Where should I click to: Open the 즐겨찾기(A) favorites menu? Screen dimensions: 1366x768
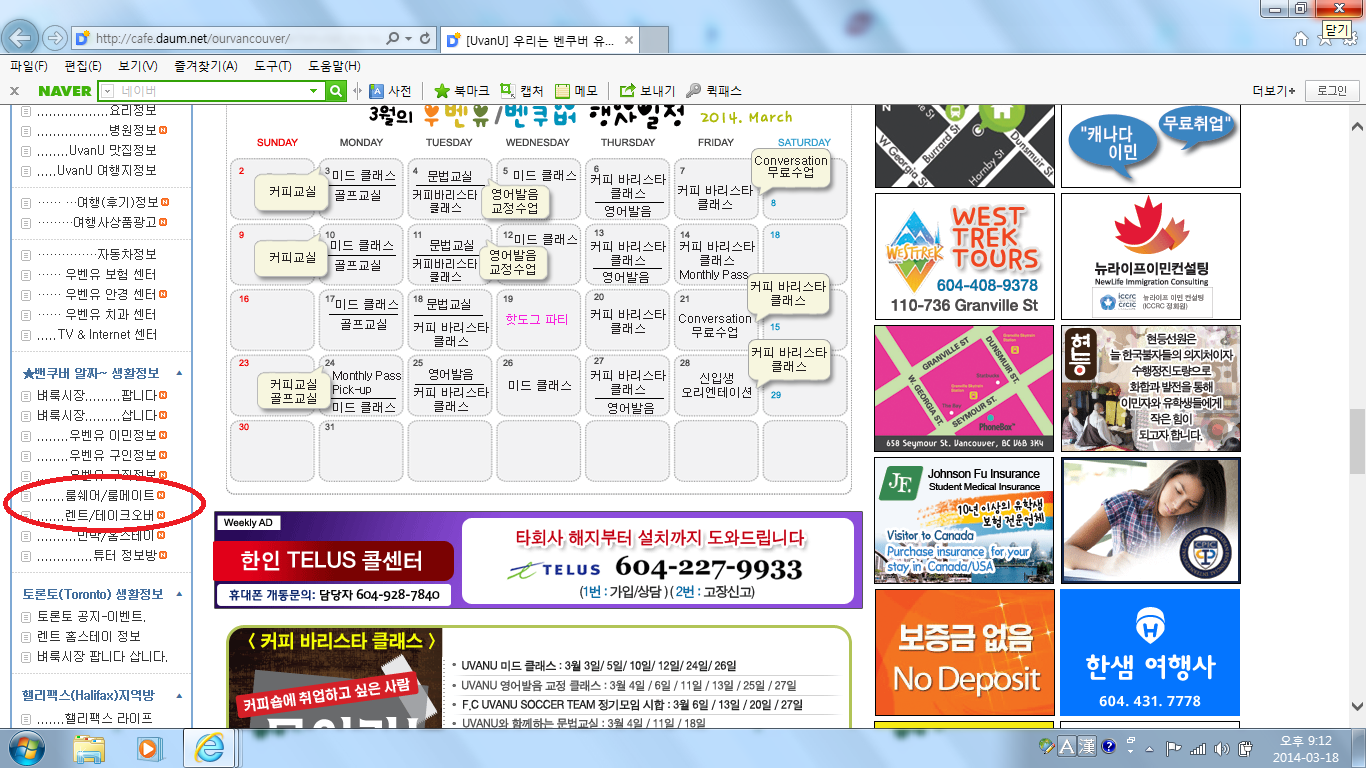coord(205,66)
